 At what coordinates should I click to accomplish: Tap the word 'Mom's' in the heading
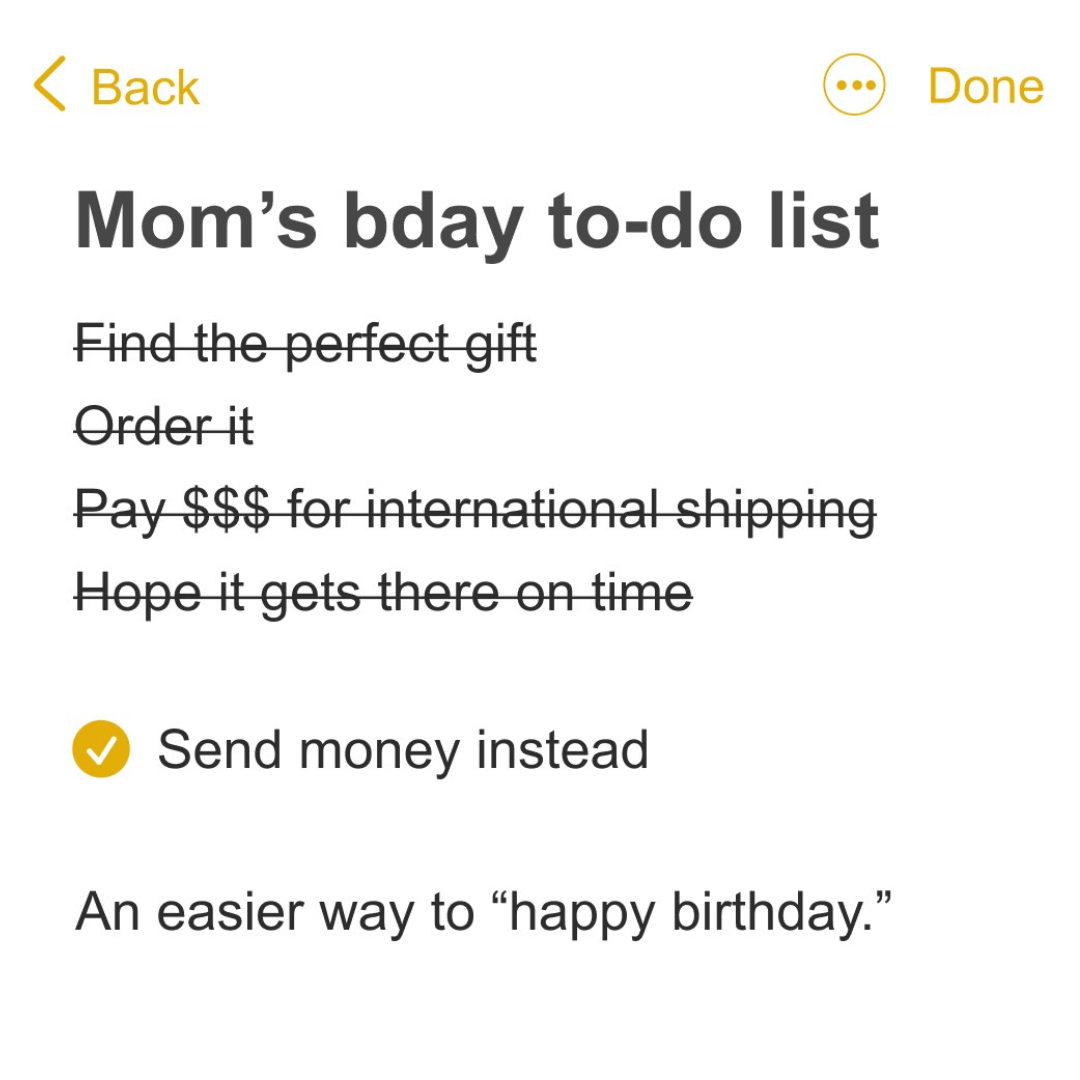coord(196,221)
